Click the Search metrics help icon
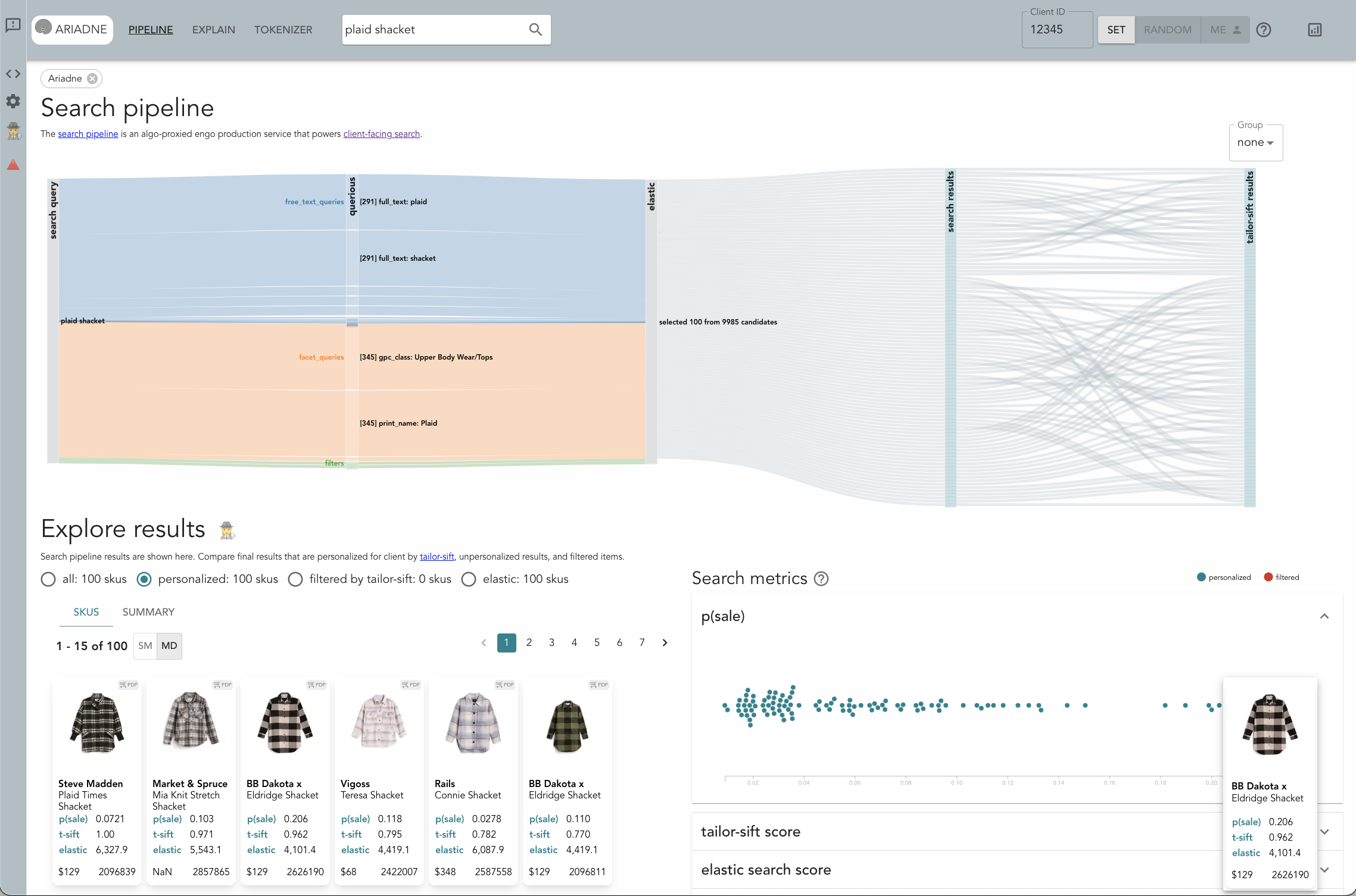1356x896 pixels. [x=821, y=579]
